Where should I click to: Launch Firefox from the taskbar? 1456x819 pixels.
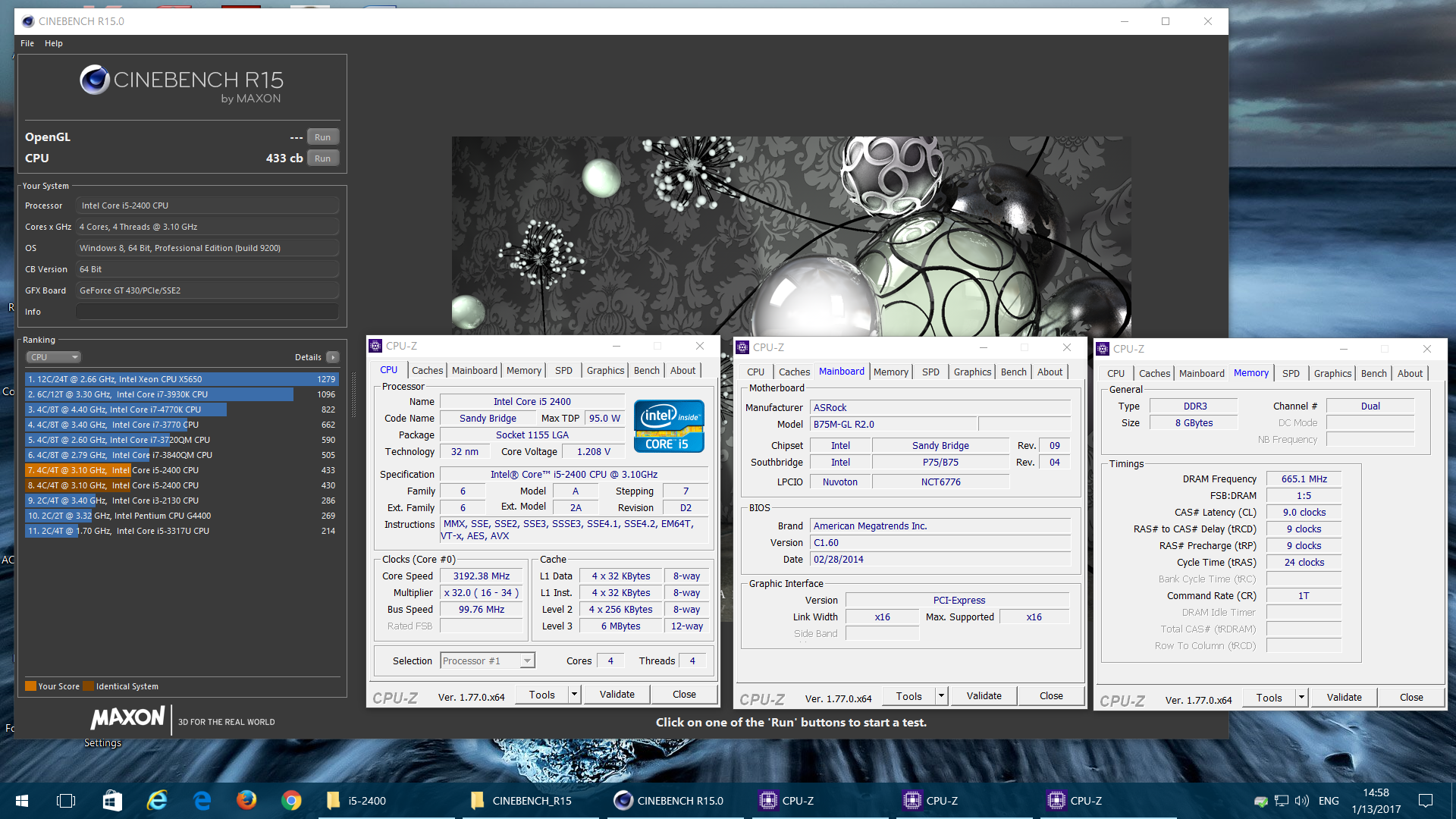point(246,801)
